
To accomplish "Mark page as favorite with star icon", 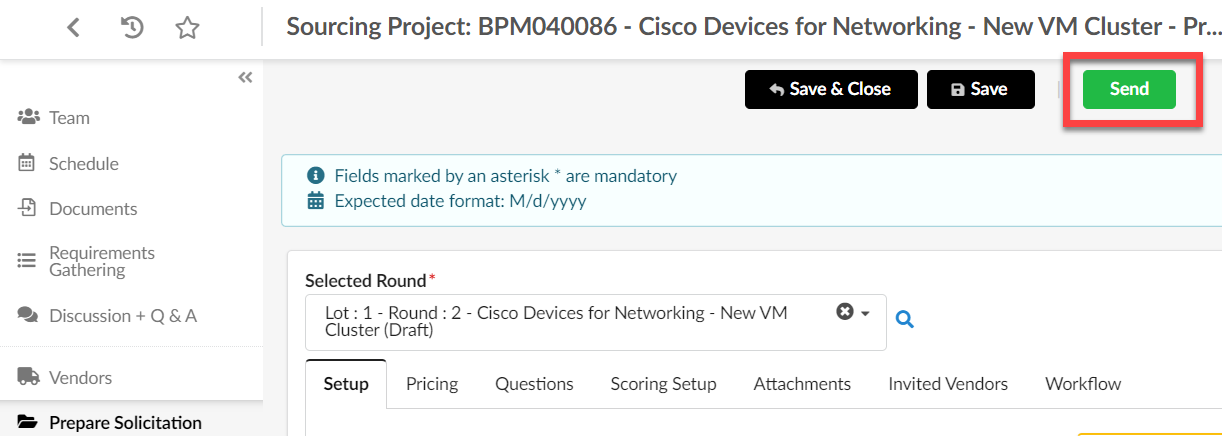I will (187, 28).
